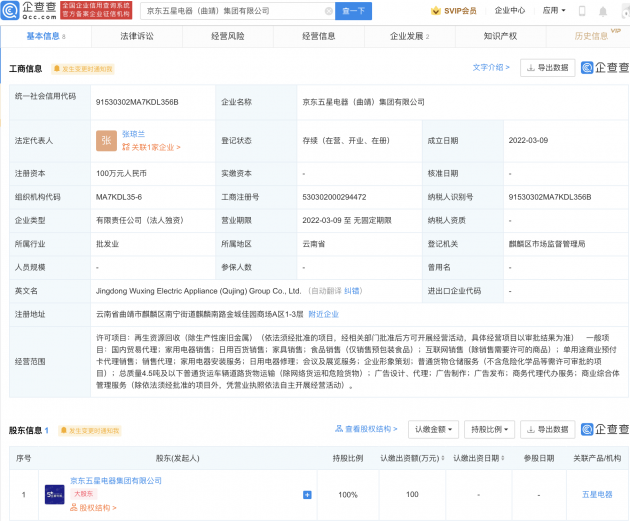Click 导出数据 in the 工商信息 section
630x521 pixels.
(548, 67)
